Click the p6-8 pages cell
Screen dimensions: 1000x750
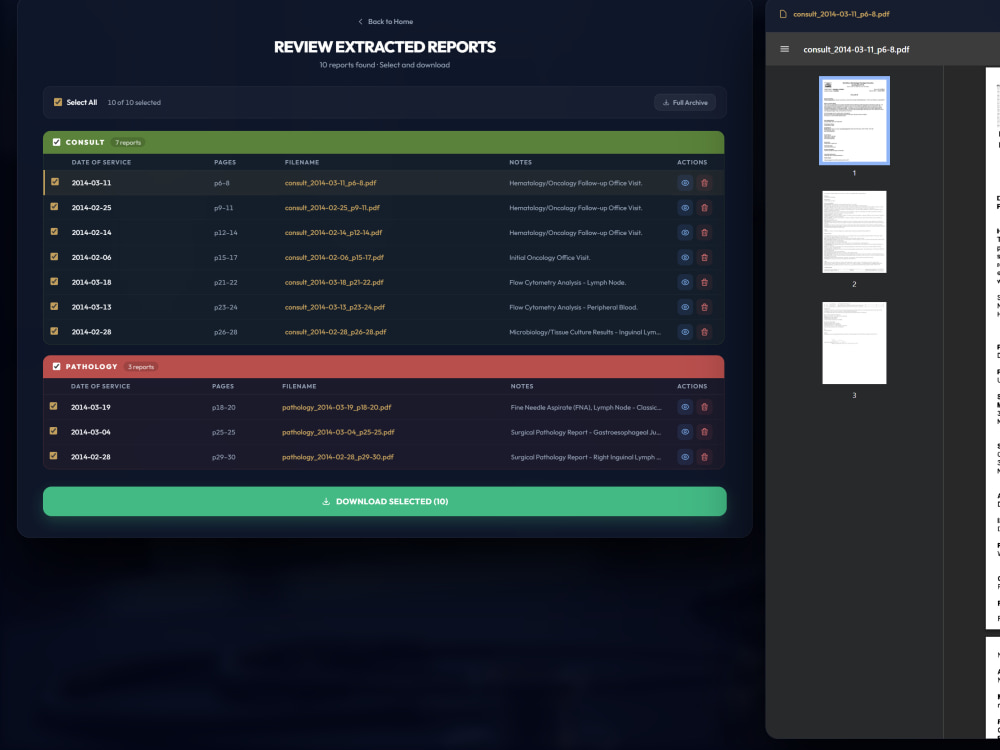pyautogui.click(x=221, y=183)
